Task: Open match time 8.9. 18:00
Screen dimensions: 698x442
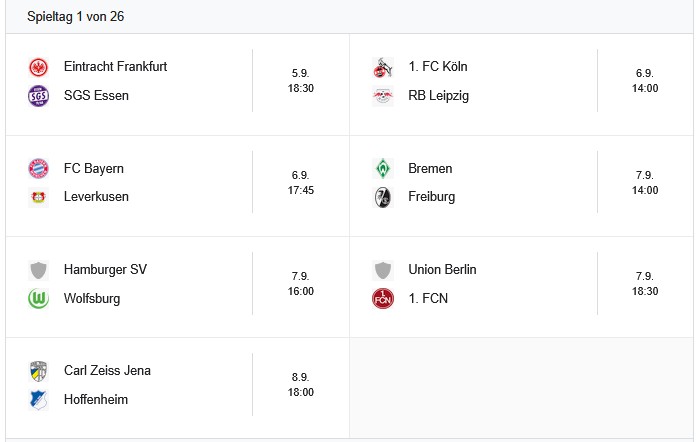Action: pos(301,385)
